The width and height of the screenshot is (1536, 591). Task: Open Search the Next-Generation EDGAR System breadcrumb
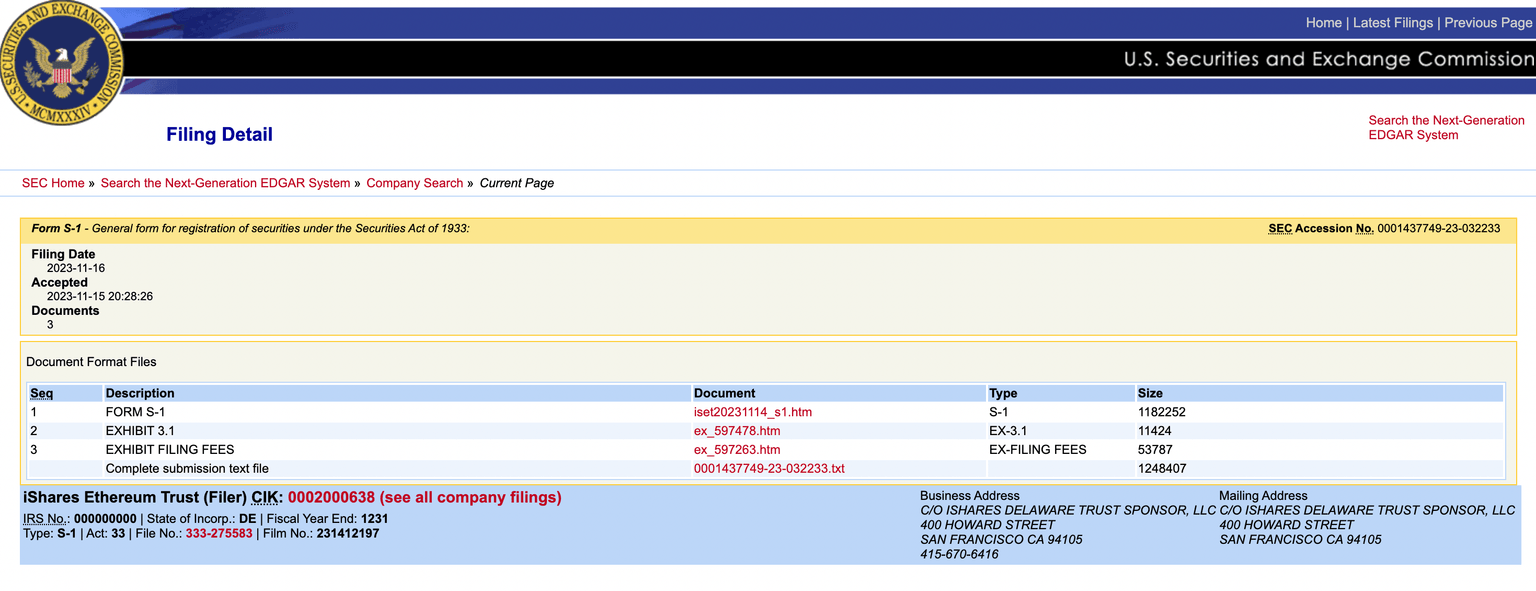[225, 183]
